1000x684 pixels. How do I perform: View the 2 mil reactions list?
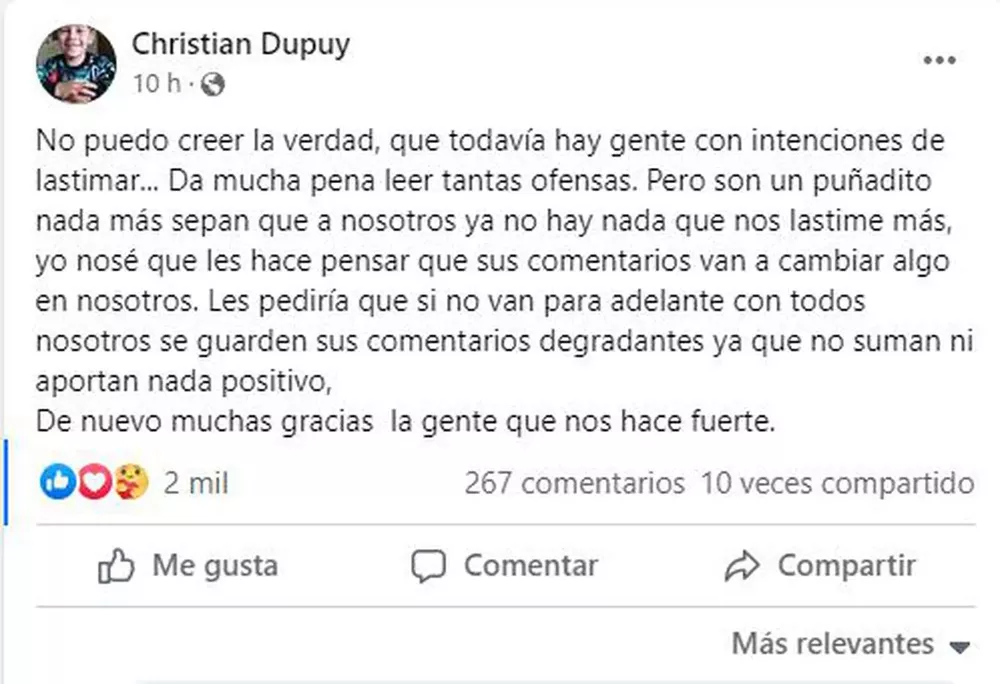point(196,485)
